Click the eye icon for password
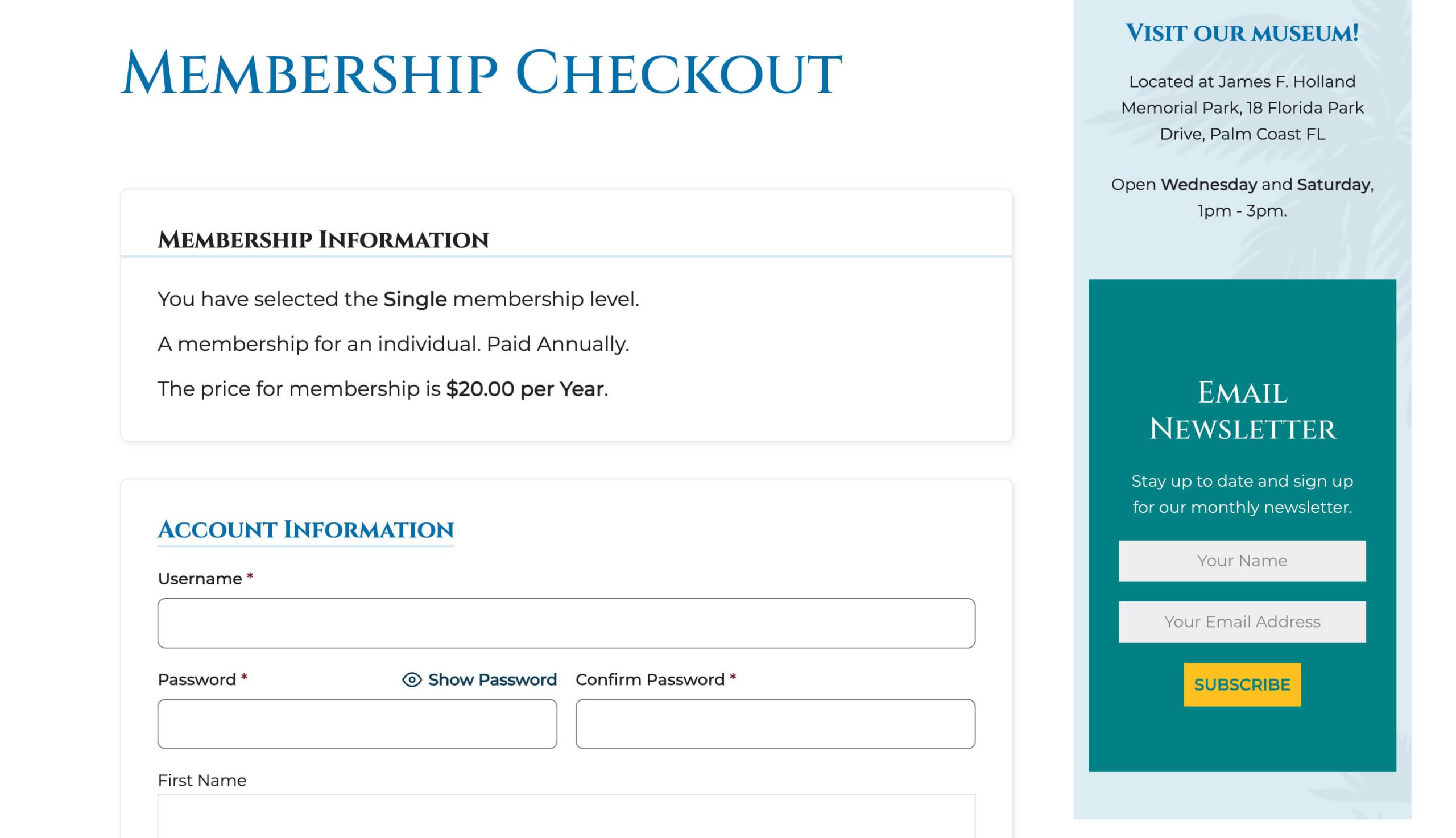Image resolution: width=1456 pixels, height=838 pixels. [410, 679]
